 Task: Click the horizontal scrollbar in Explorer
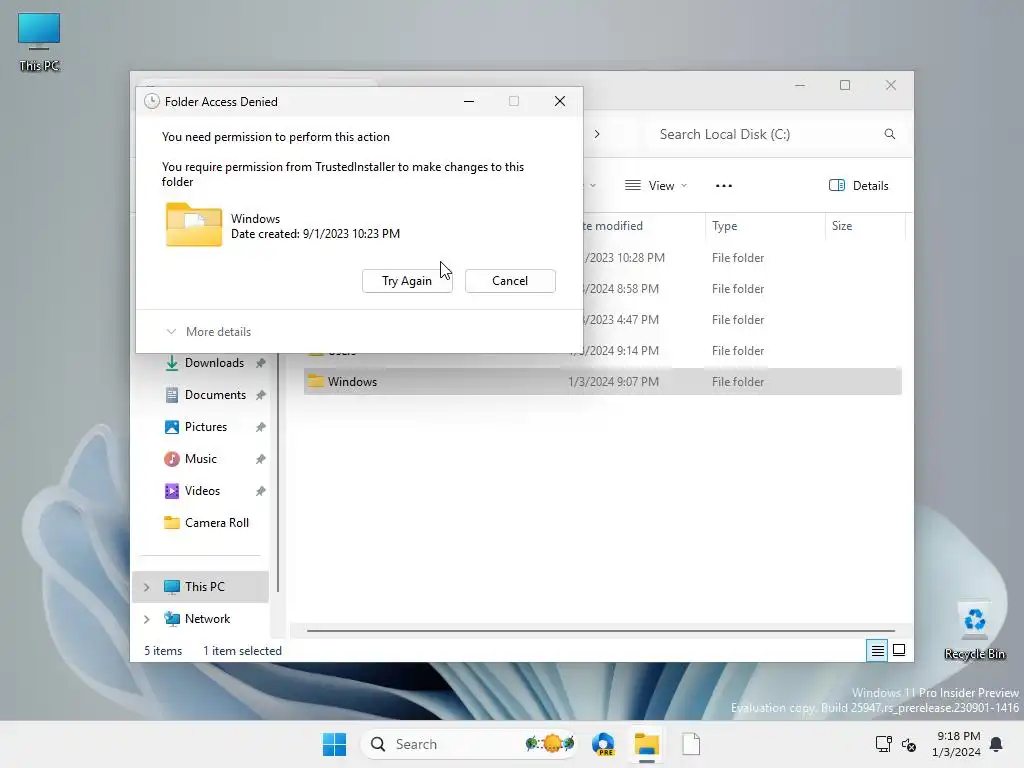point(601,631)
